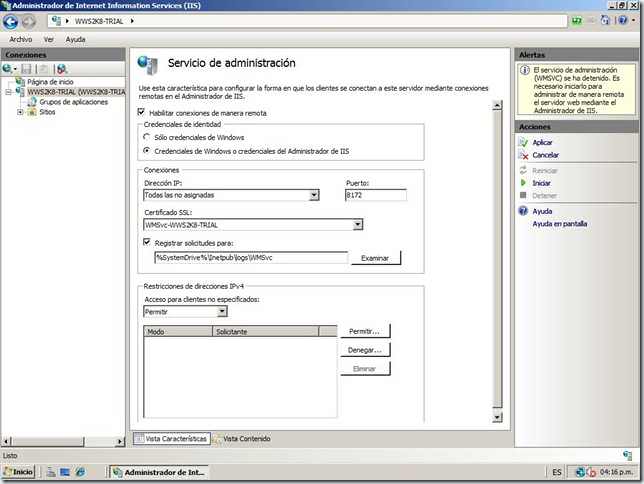Click the green refresh icon beside the address bar
Screen dimensions: 644x484
pos(577,21)
